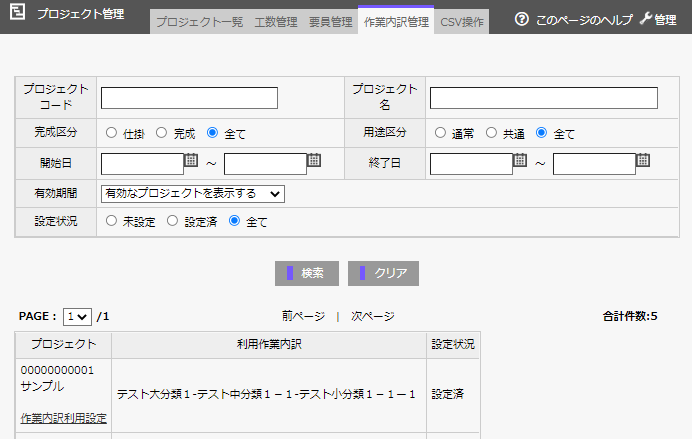692x439 pixels.
Task: Click the wrench admin icon
Action: [645, 19]
